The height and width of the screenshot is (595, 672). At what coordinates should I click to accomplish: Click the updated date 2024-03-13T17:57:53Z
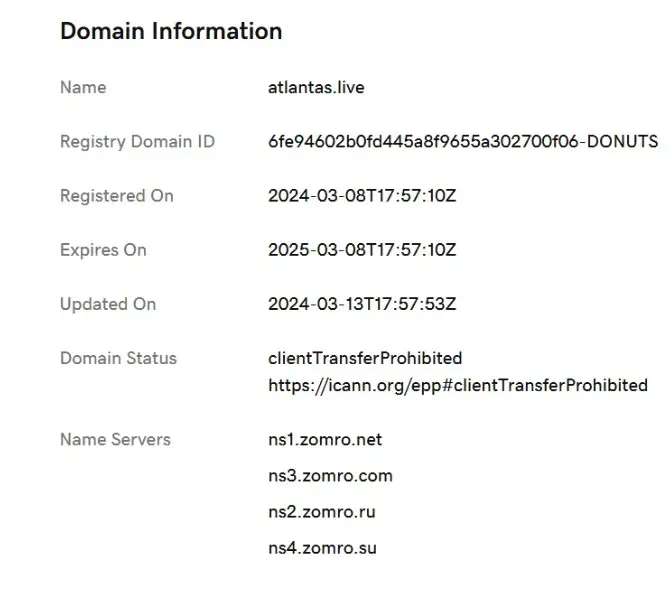[x=362, y=304]
